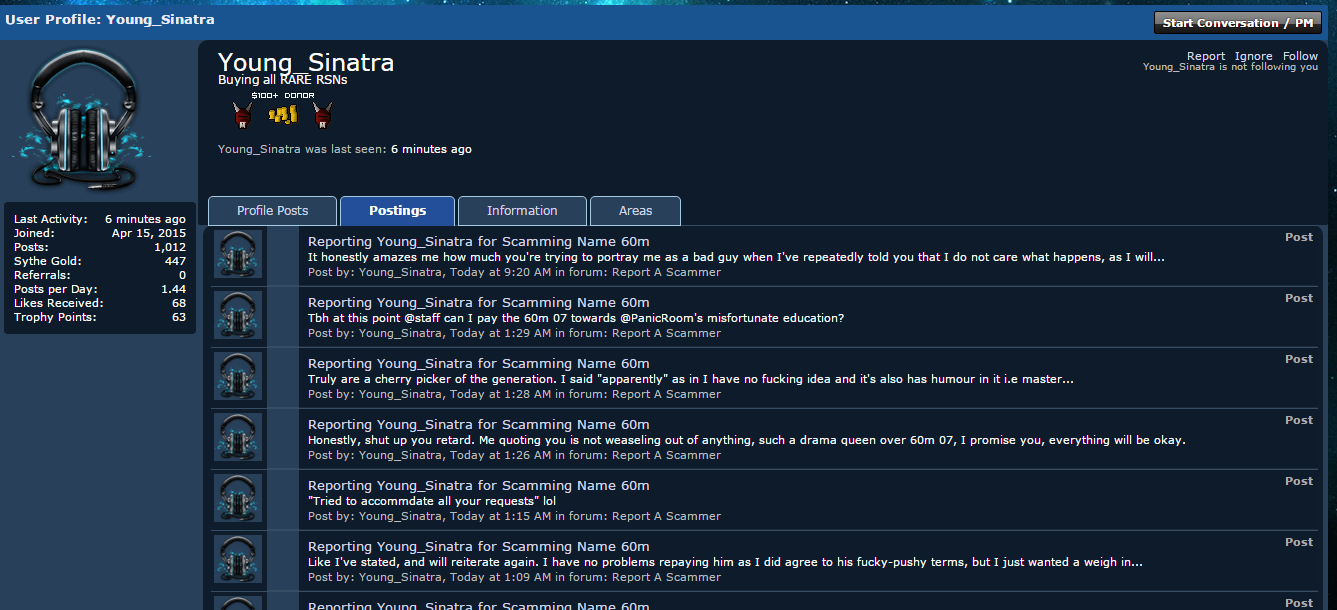Viewport: 1337px width, 610px height.
Task: Open the Report A Scammer forum link on the 1:09 AM post
Action: [666, 577]
